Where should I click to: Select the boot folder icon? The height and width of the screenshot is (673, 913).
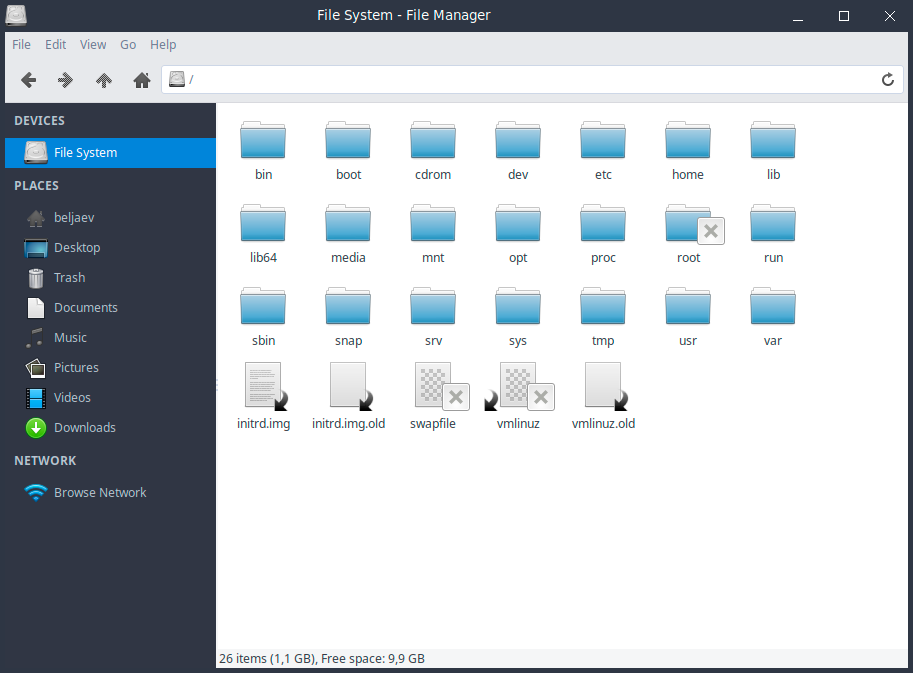[348, 140]
